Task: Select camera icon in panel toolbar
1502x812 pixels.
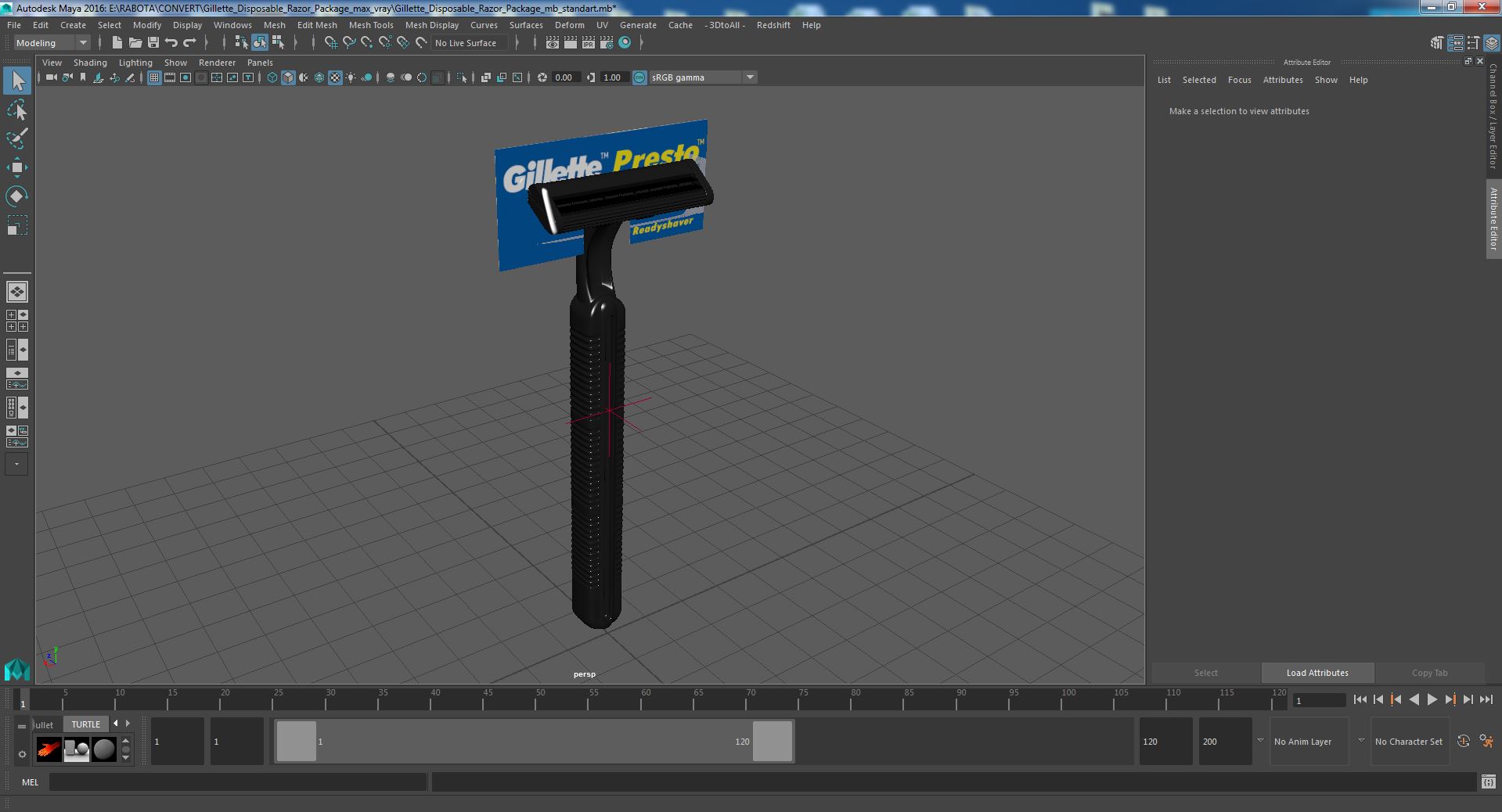Action: coord(51,77)
